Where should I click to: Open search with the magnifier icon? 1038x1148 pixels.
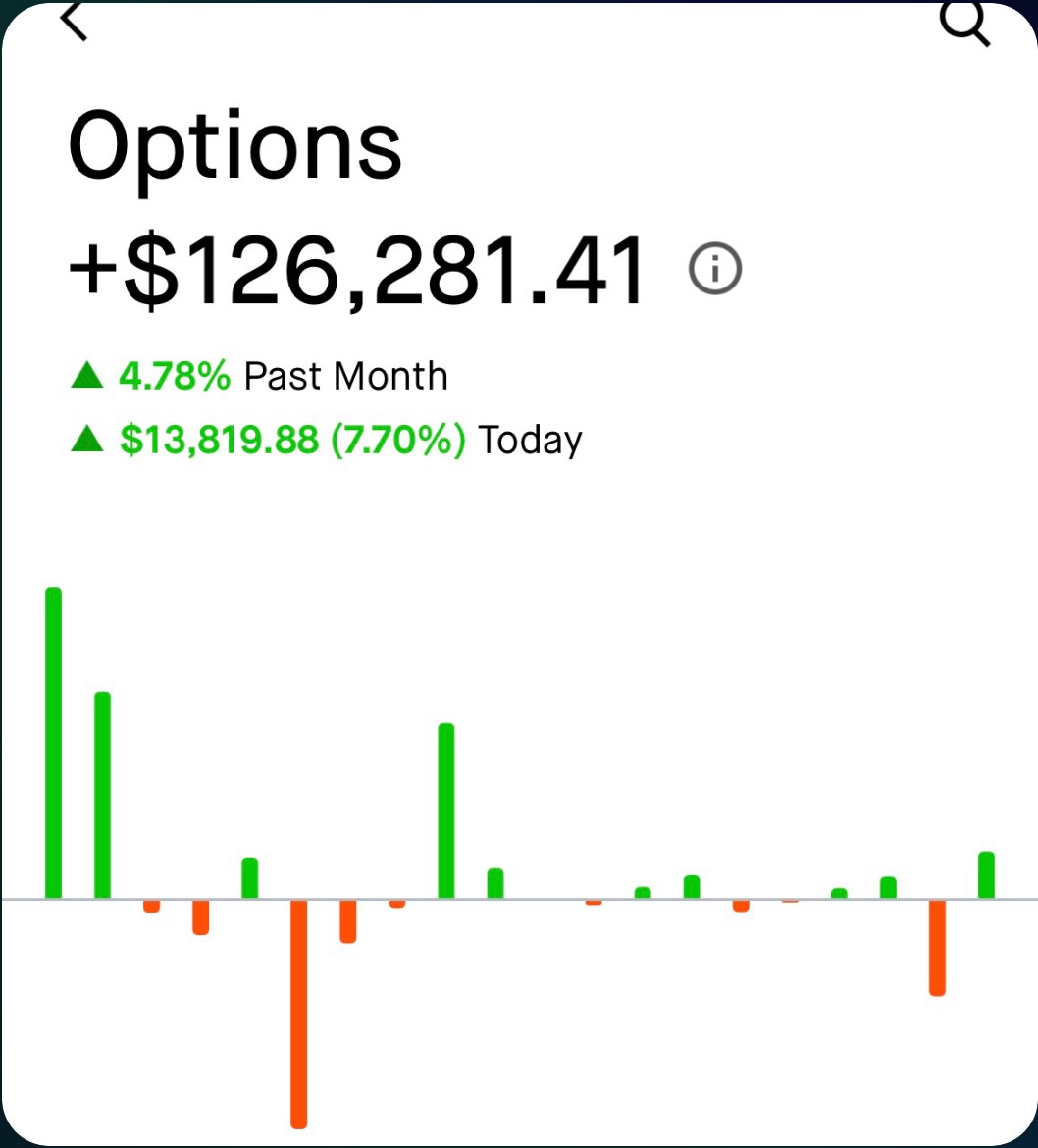point(964,24)
